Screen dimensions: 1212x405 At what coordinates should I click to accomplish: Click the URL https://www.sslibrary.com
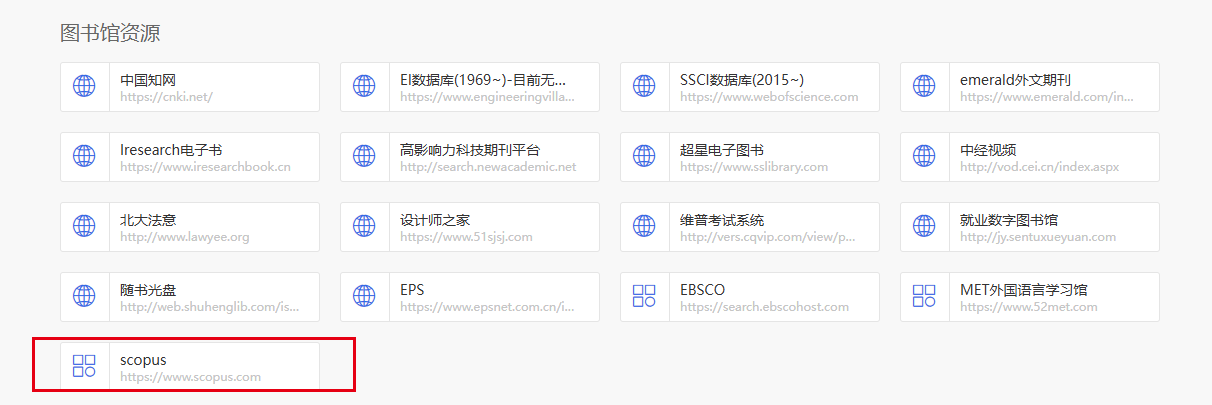click(x=754, y=167)
